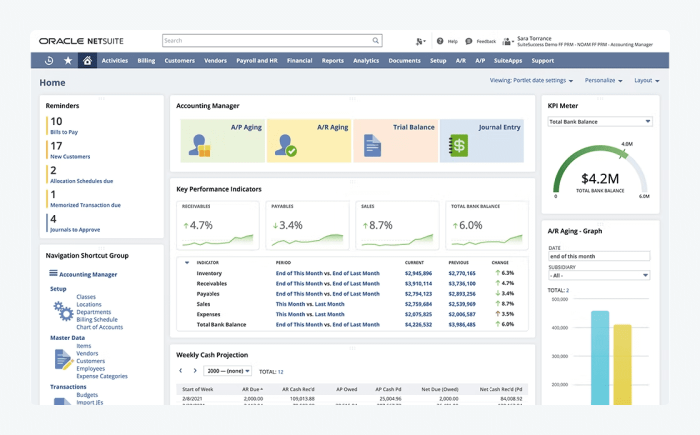Click the Setup gears icon in shortcuts
700x435 pixels.
pyautogui.click(x=63, y=311)
